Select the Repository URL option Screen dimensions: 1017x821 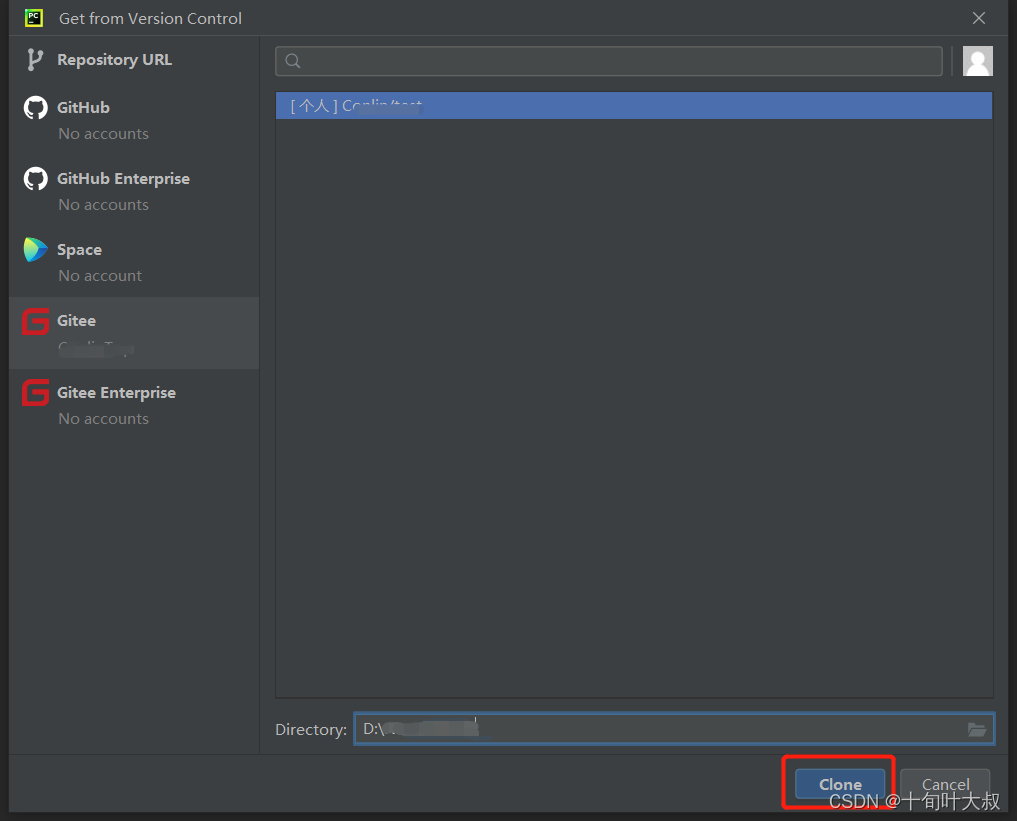click(x=134, y=60)
